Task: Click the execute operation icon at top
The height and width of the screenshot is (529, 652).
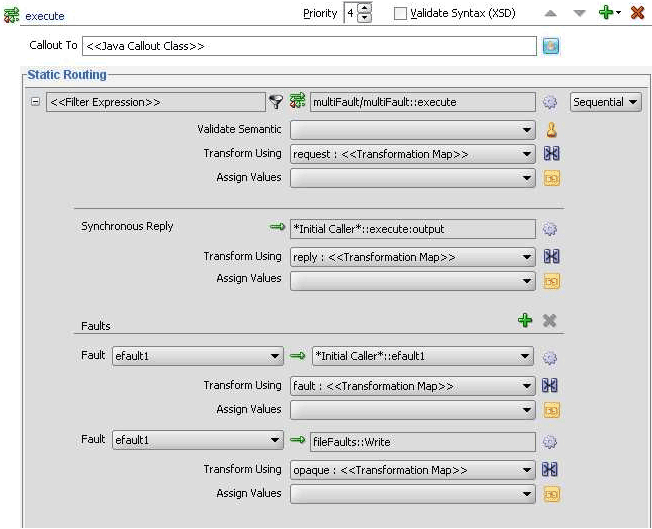Action: pos(11,15)
